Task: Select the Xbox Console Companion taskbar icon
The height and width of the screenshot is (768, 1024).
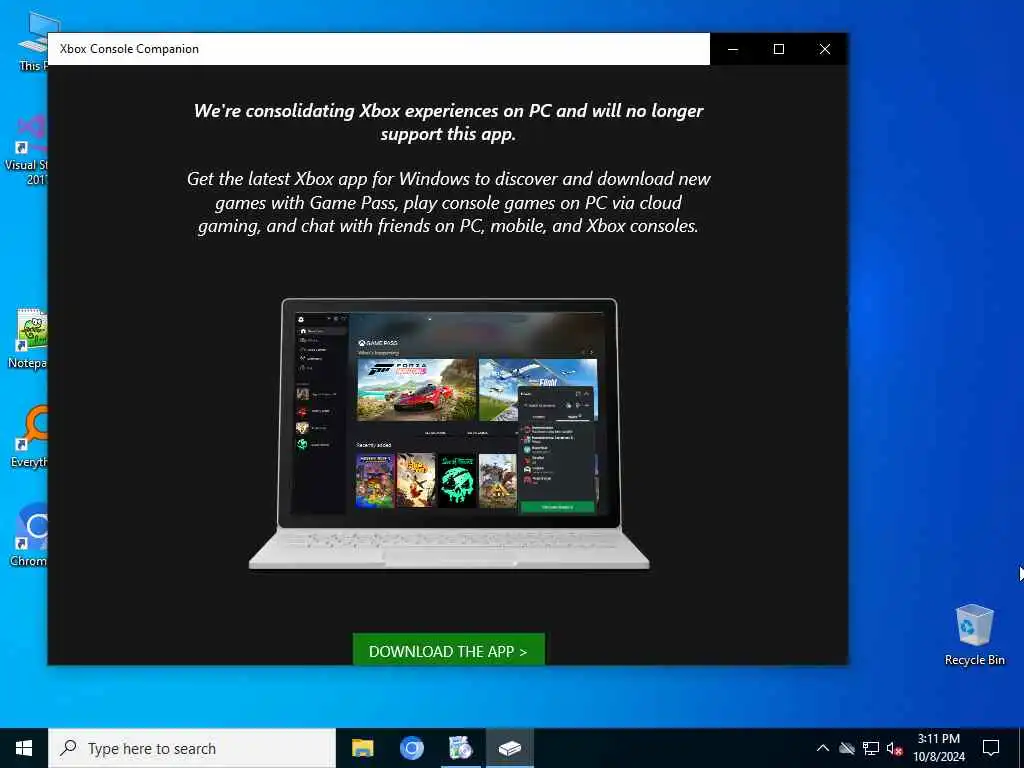Action: coord(509,748)
